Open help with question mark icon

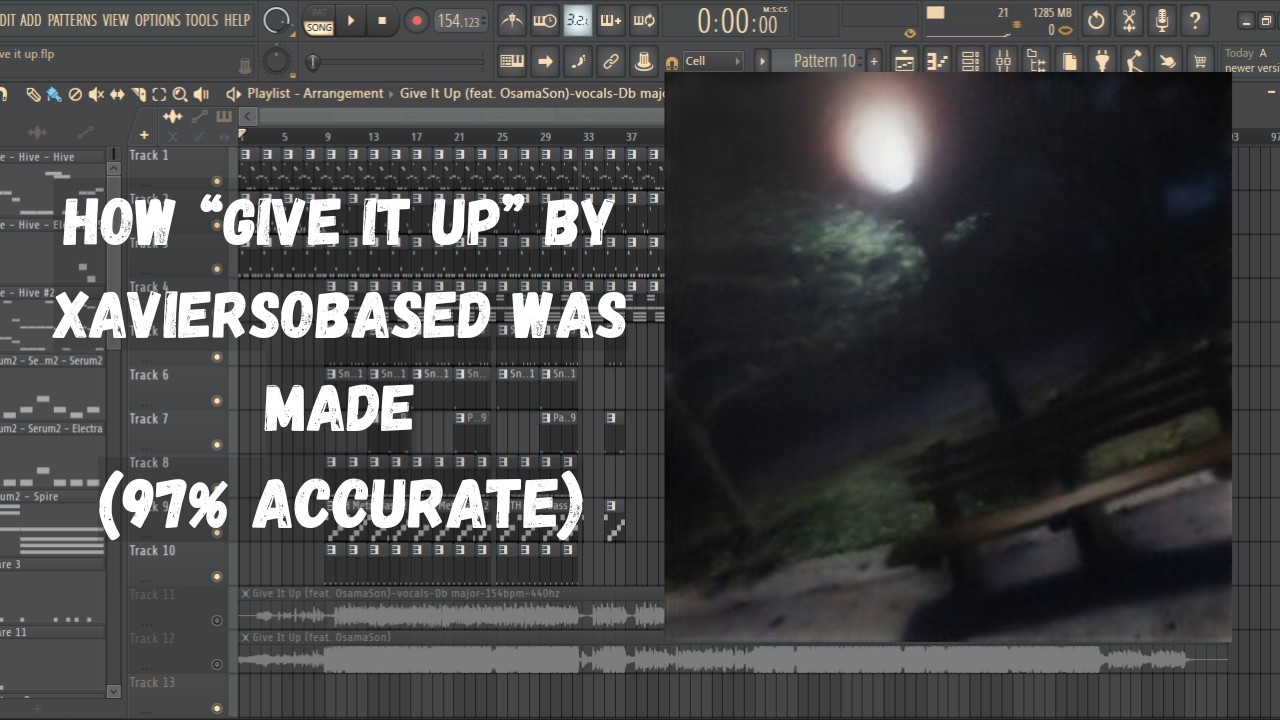pyautogui.click(x=1195, y=20)
